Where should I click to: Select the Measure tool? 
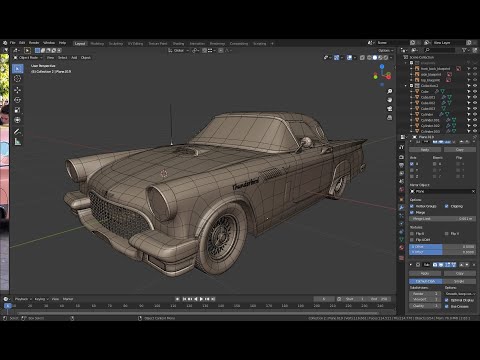click(x=18, y=142)
